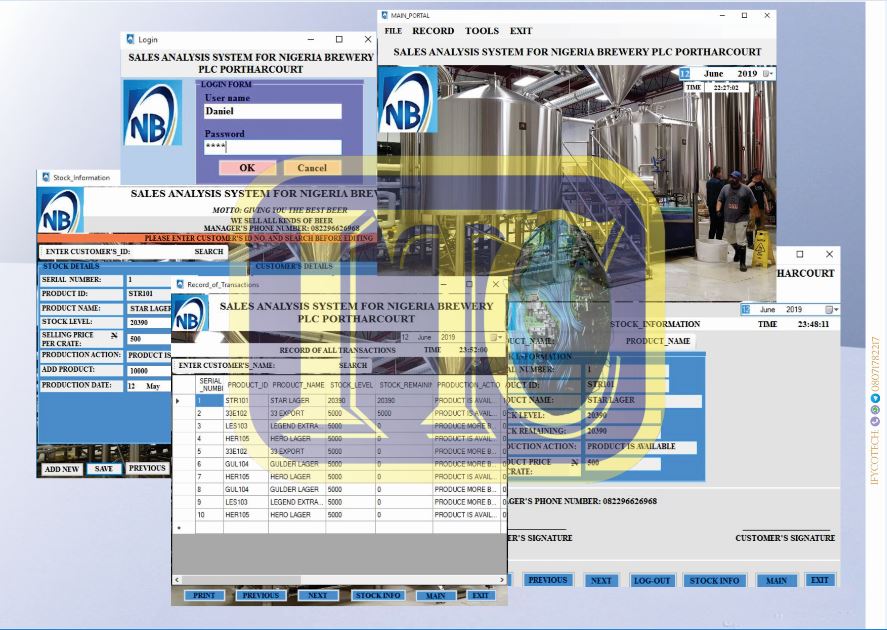Click the User name field in Login

pos(273,111)
